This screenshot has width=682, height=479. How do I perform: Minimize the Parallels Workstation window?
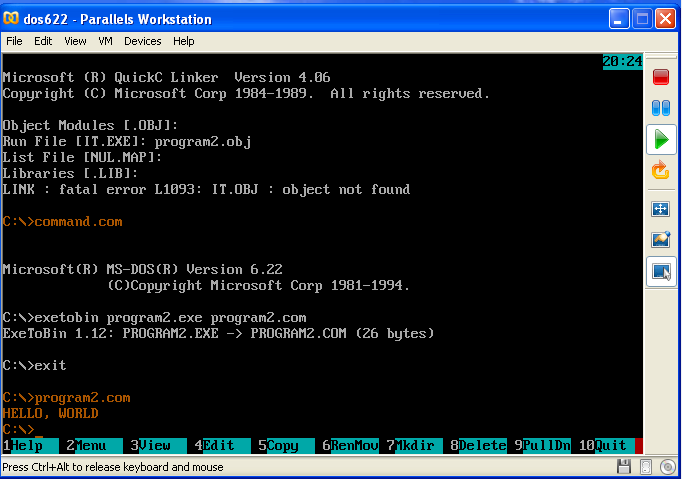coord(619,19)
